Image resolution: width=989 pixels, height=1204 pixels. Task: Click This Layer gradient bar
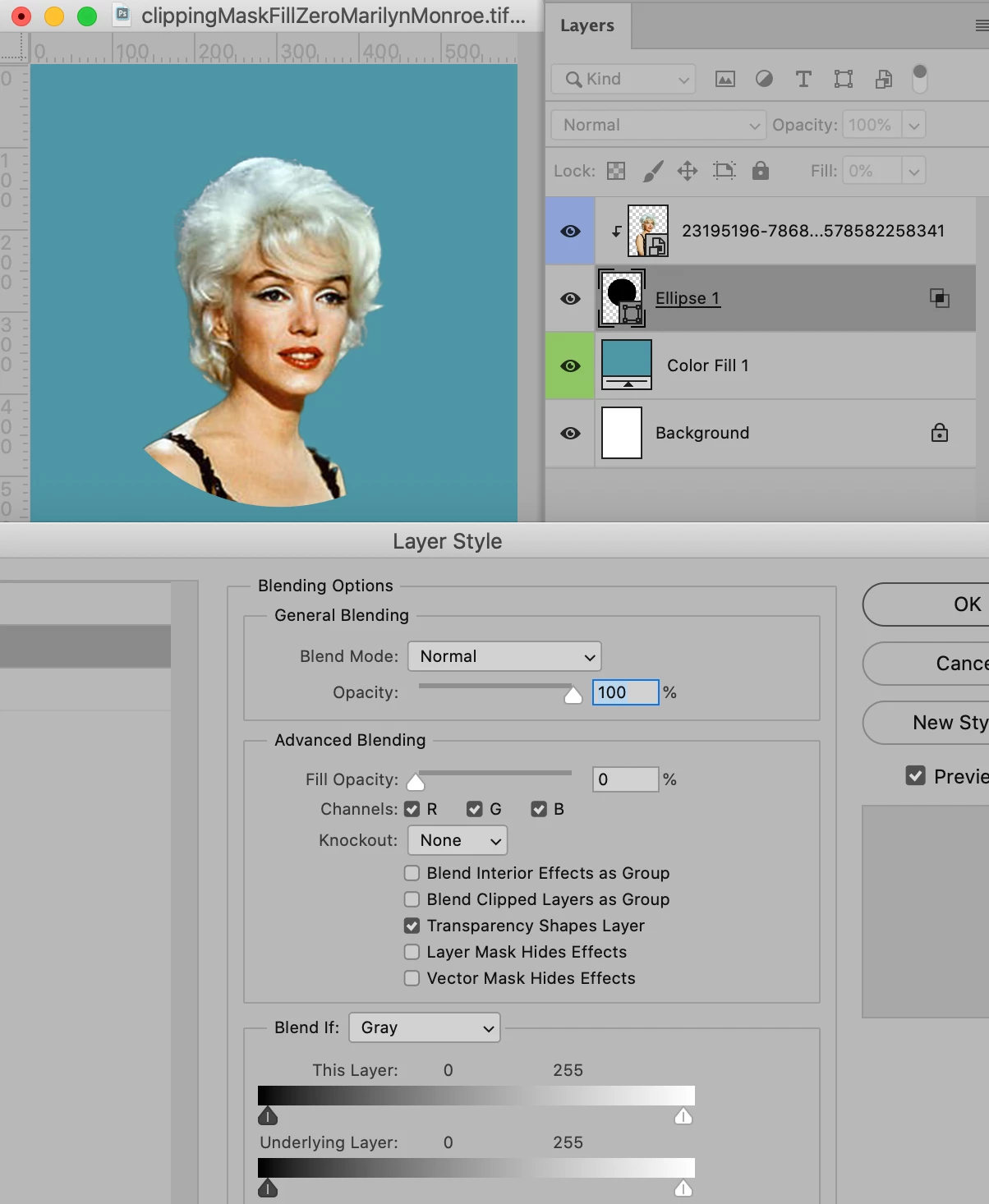point(476,1096)
